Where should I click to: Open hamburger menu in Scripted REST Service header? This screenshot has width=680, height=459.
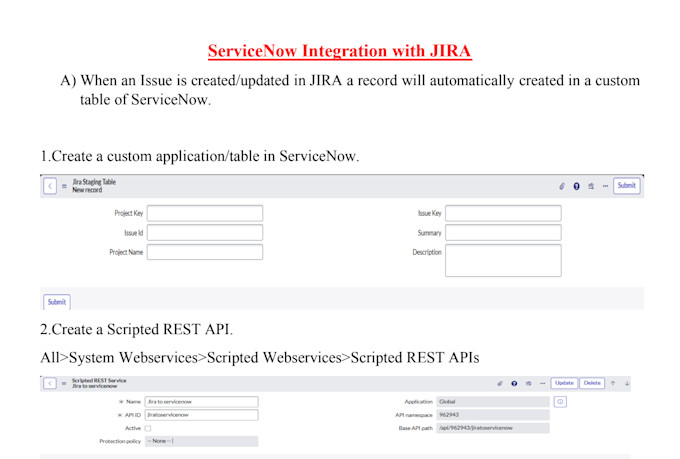coord(64,384)
